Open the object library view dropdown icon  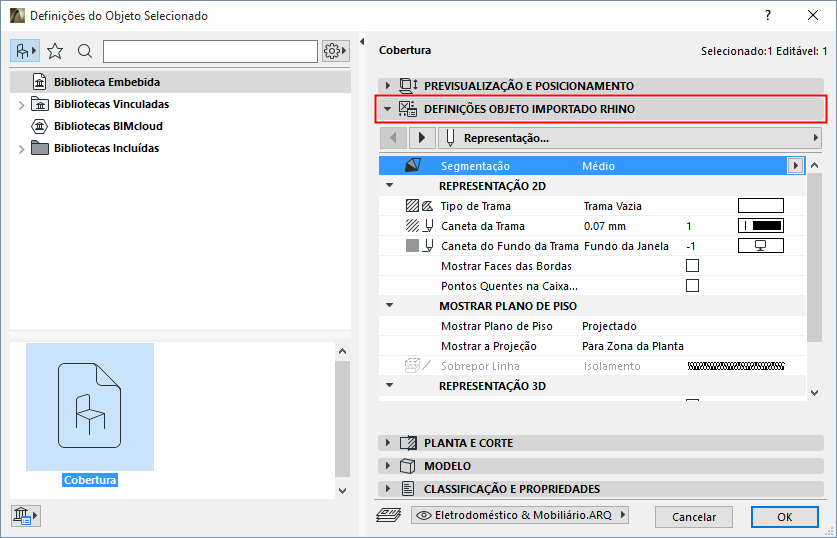pos(25,51)
